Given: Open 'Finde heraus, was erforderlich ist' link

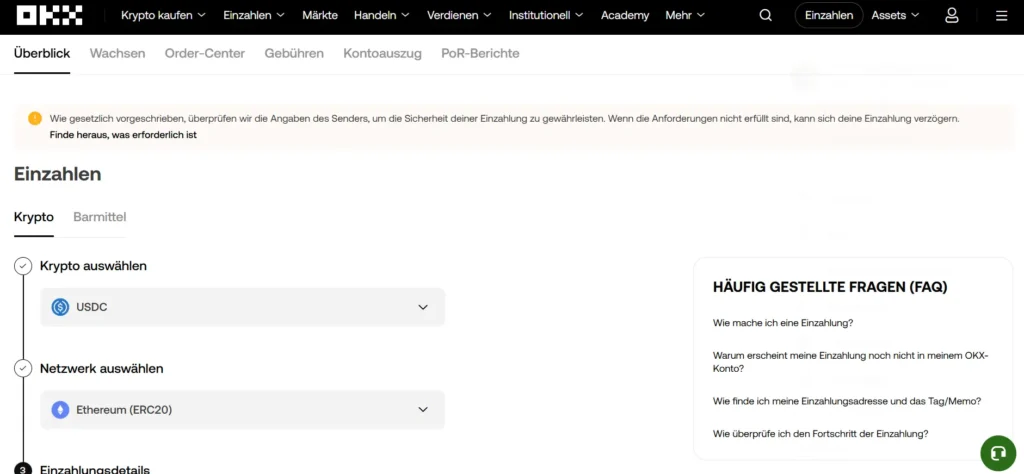Looking at the screenshot, I should tap(123, 134).
